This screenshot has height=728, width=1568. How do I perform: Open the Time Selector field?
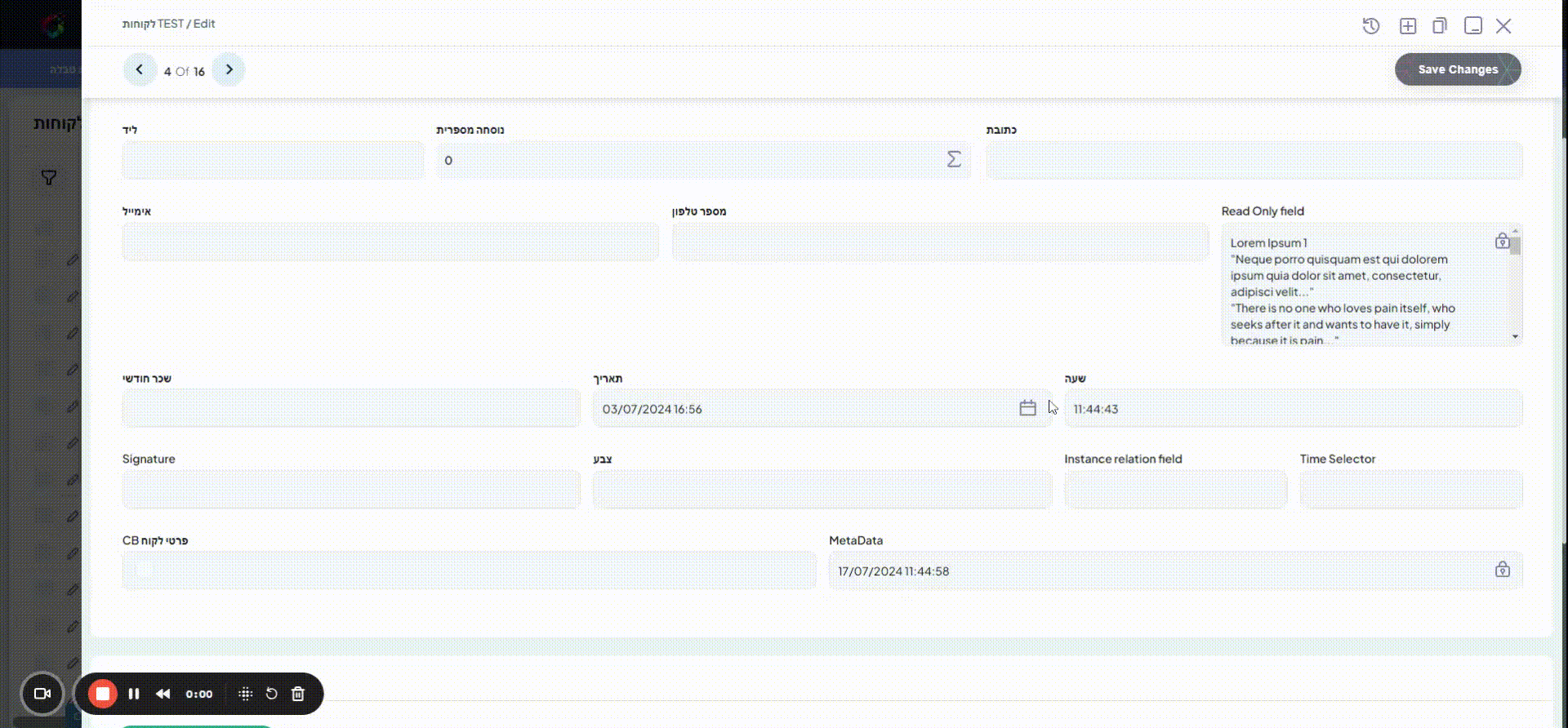[x=1411, y=490]
